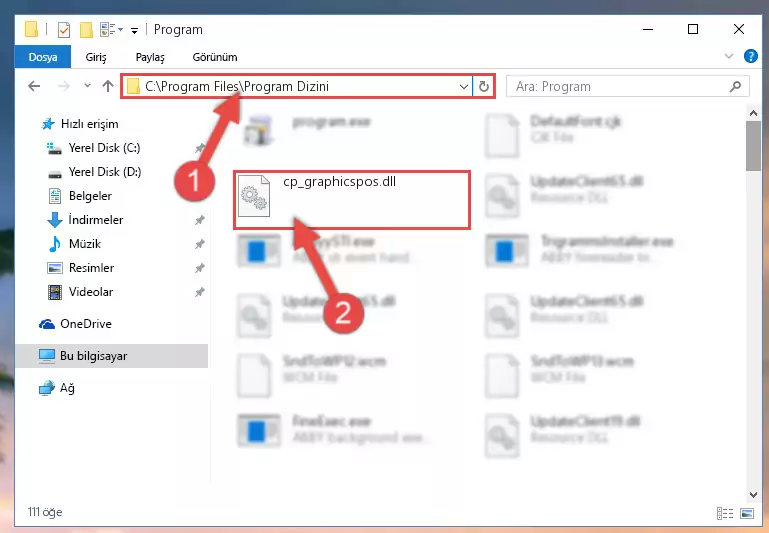
Task: Refresh the current folder view
Action: (x=484, y=86)
